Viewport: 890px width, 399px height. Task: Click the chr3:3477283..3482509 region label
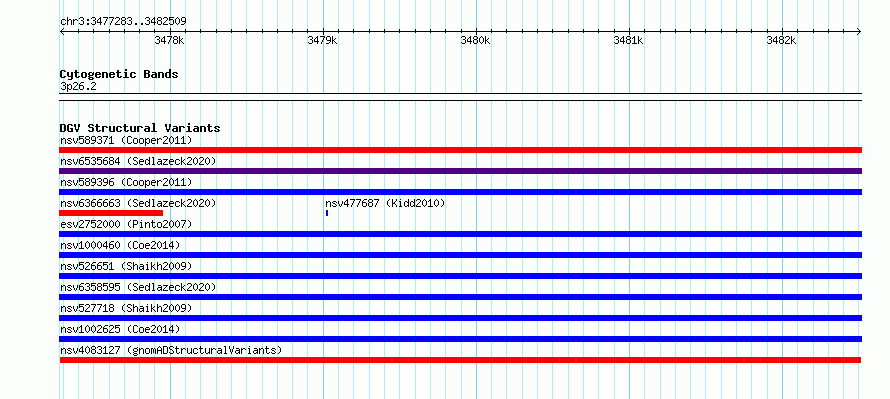point(123,22)
